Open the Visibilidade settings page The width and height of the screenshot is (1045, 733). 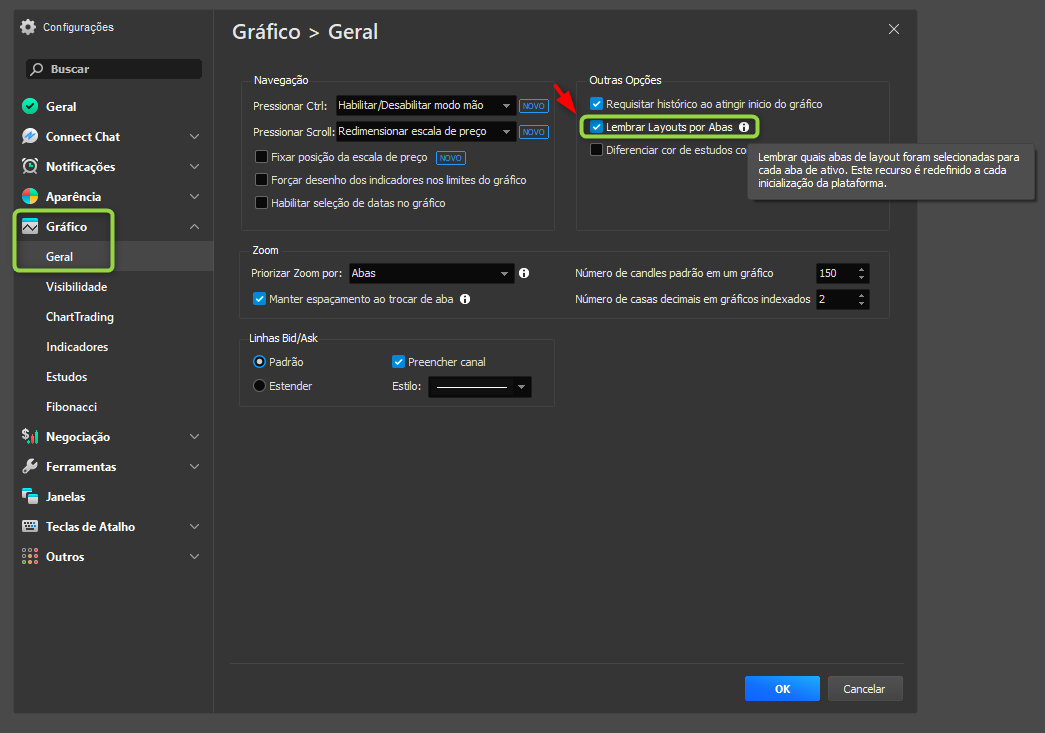point(76,287)
